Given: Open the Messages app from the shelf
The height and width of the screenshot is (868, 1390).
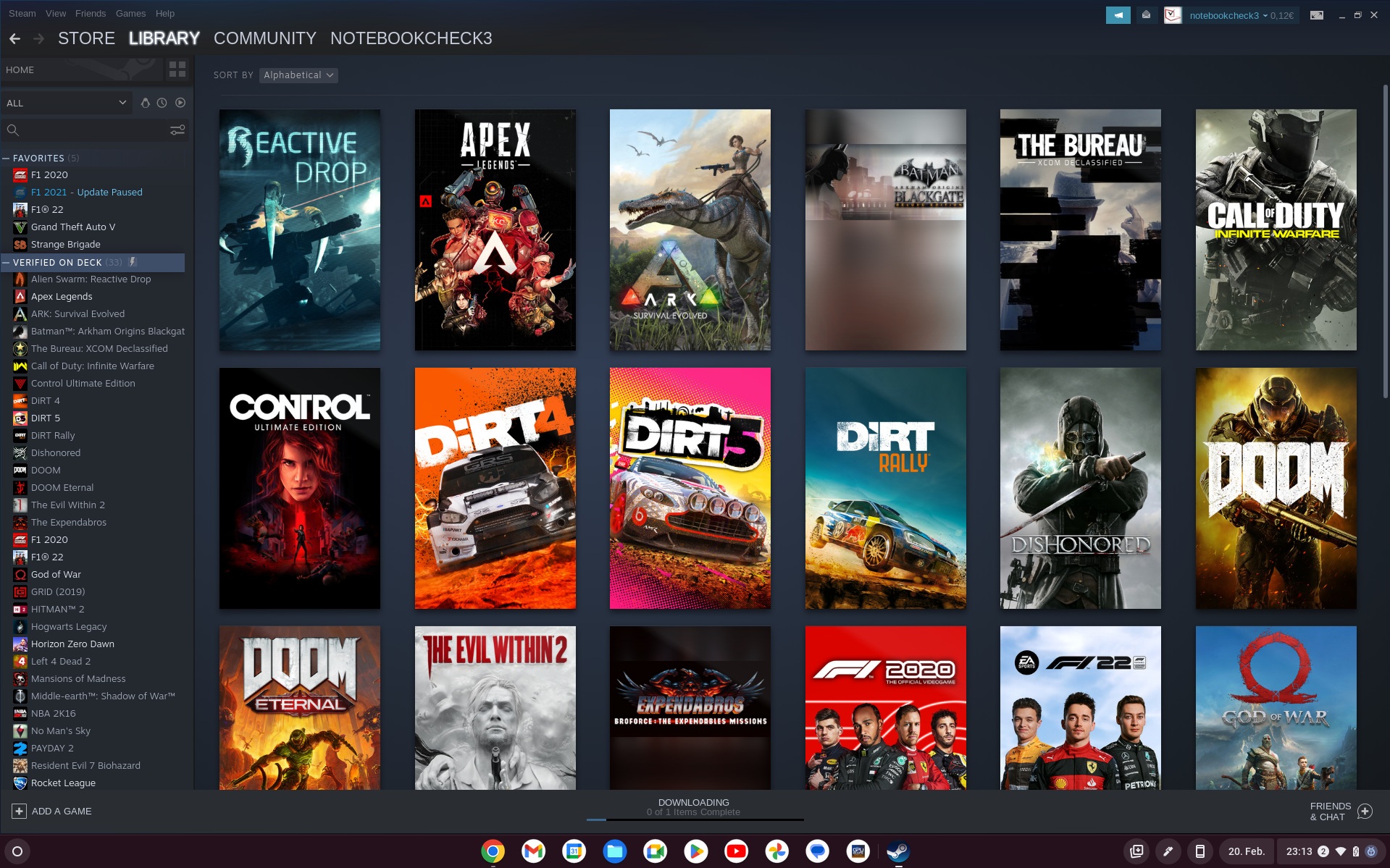Looking at the screenshot, I should pyautogui.click(x=817, y=851).
